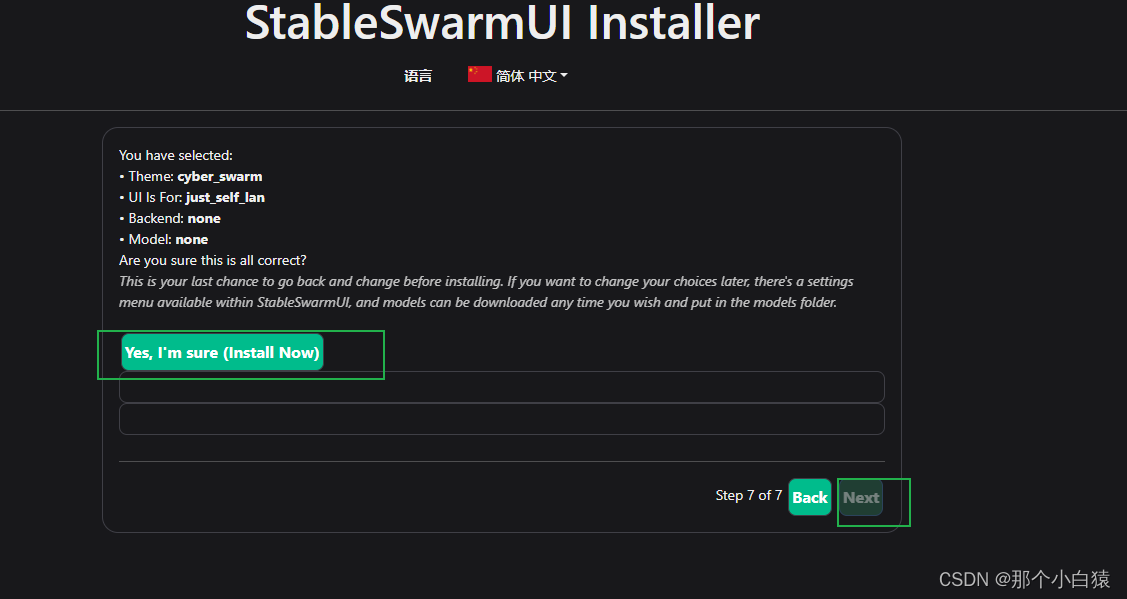Click the first empty install output box
The image size is (1127, 599).
click(501, 387)
